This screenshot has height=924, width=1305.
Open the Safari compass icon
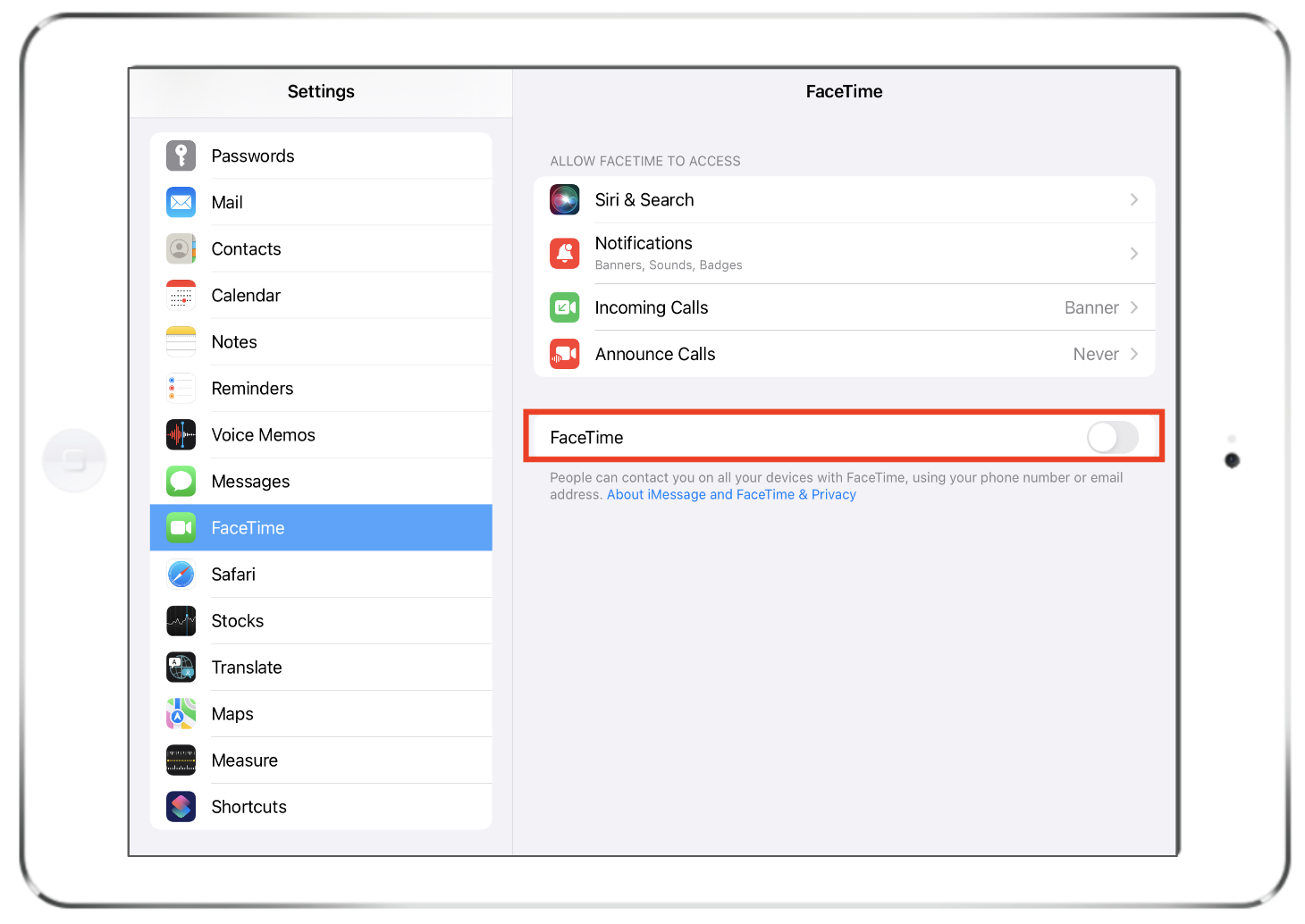click(181, 574)
